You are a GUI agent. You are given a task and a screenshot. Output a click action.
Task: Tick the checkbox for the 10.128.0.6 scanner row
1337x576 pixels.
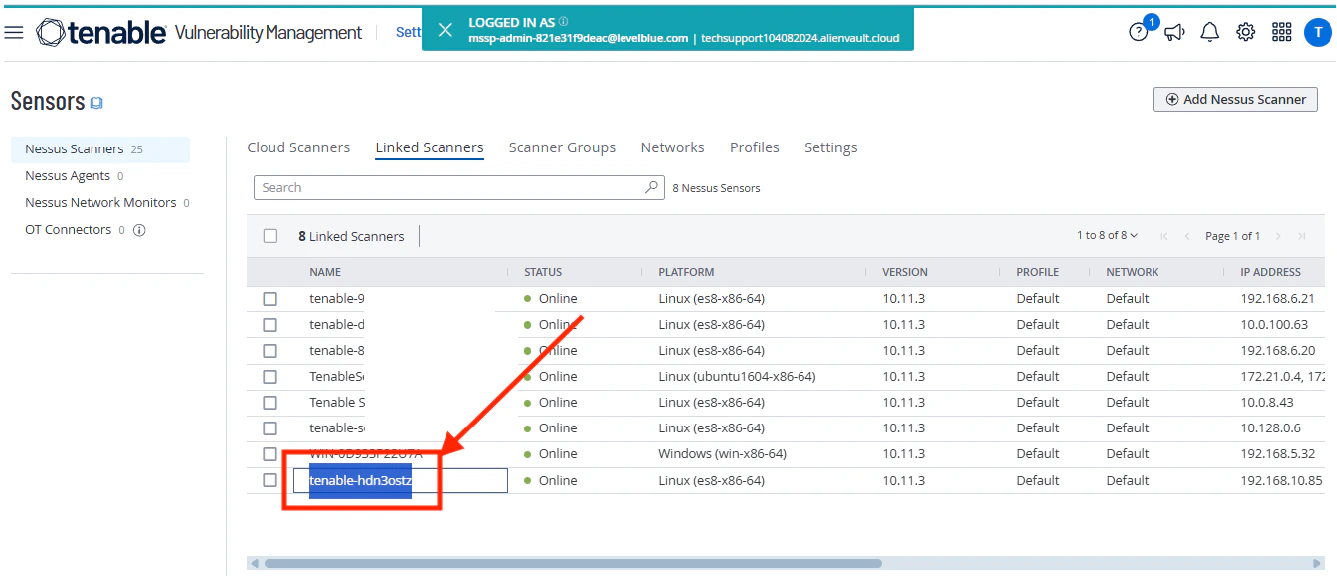[270, 428]
